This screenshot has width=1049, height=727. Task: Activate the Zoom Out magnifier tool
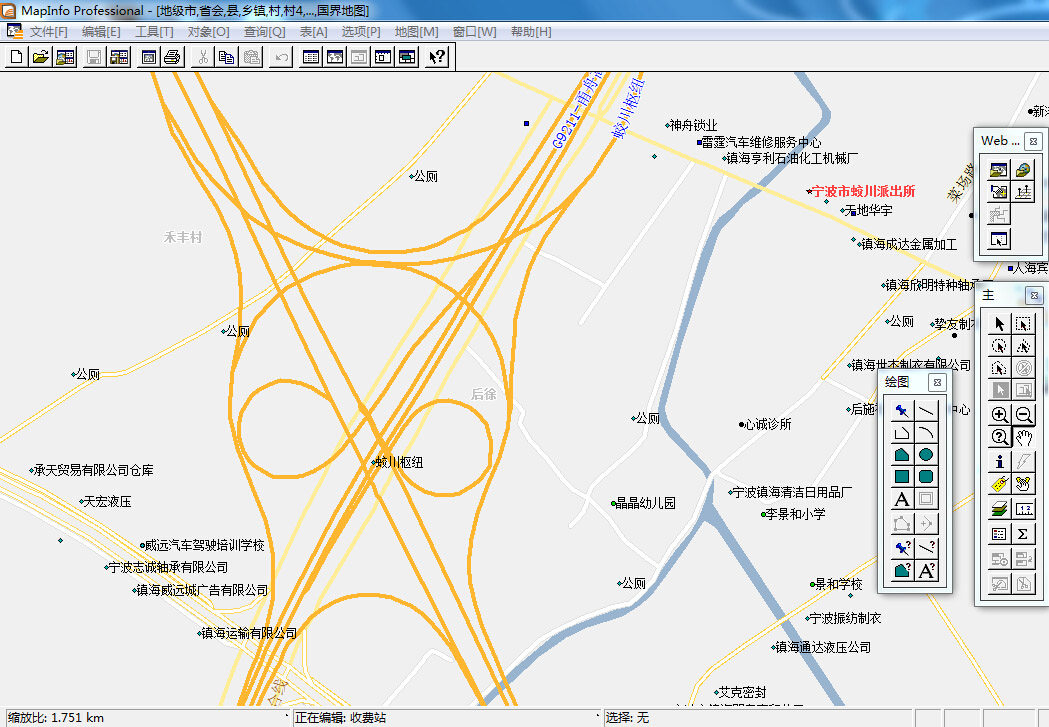tap(1023, 415)
